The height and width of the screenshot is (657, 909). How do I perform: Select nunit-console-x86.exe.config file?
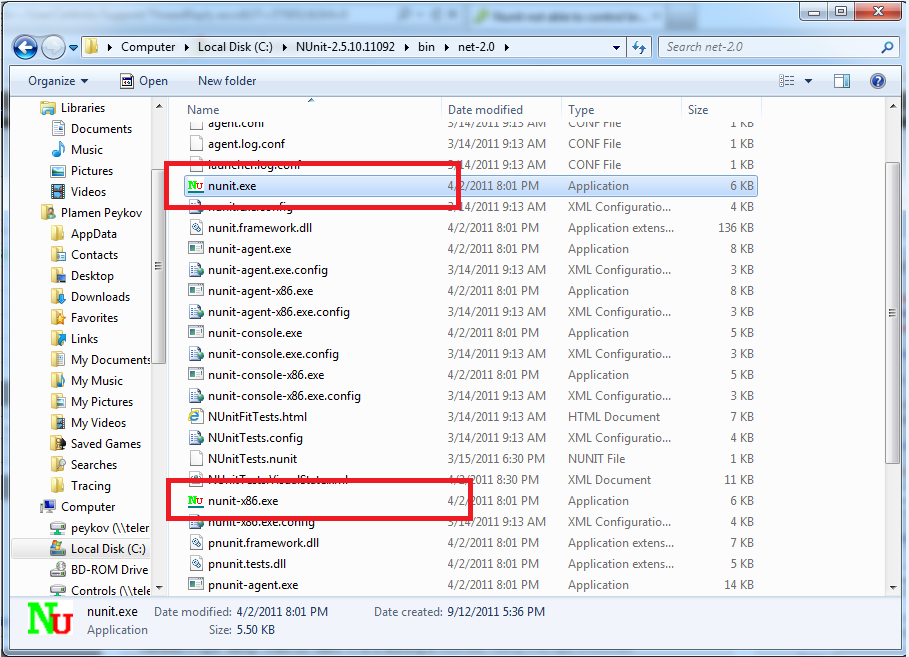click(284, 395)
